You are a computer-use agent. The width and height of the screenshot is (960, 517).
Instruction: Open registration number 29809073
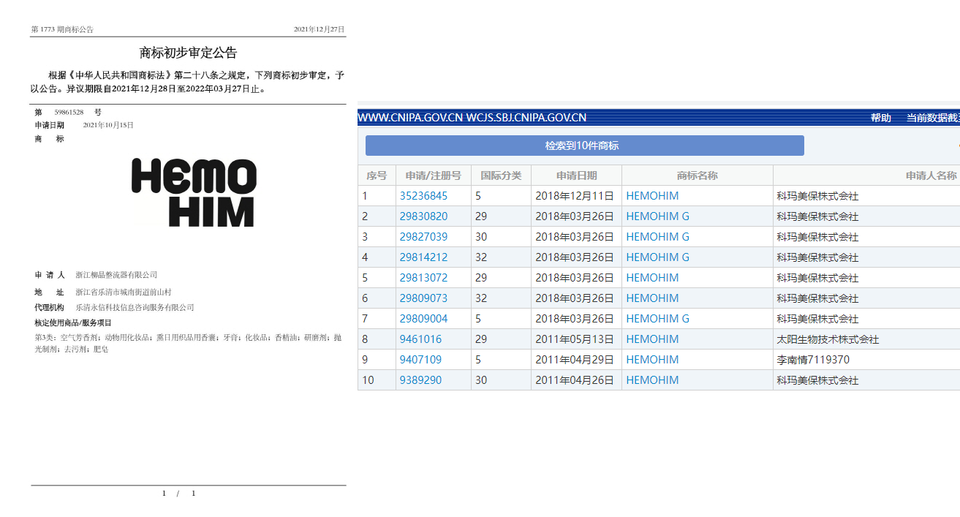point(423,298)
